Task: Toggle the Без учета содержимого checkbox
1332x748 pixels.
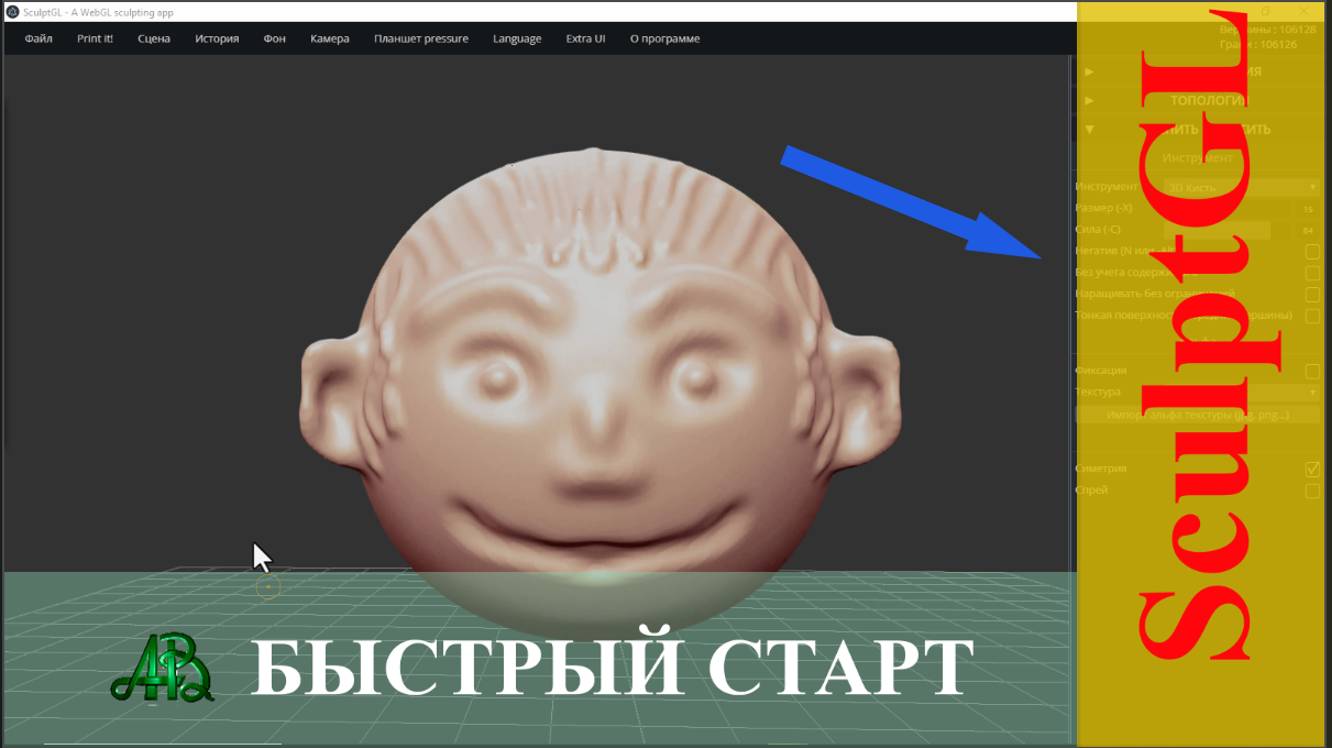Action: tap(1313, 272)
